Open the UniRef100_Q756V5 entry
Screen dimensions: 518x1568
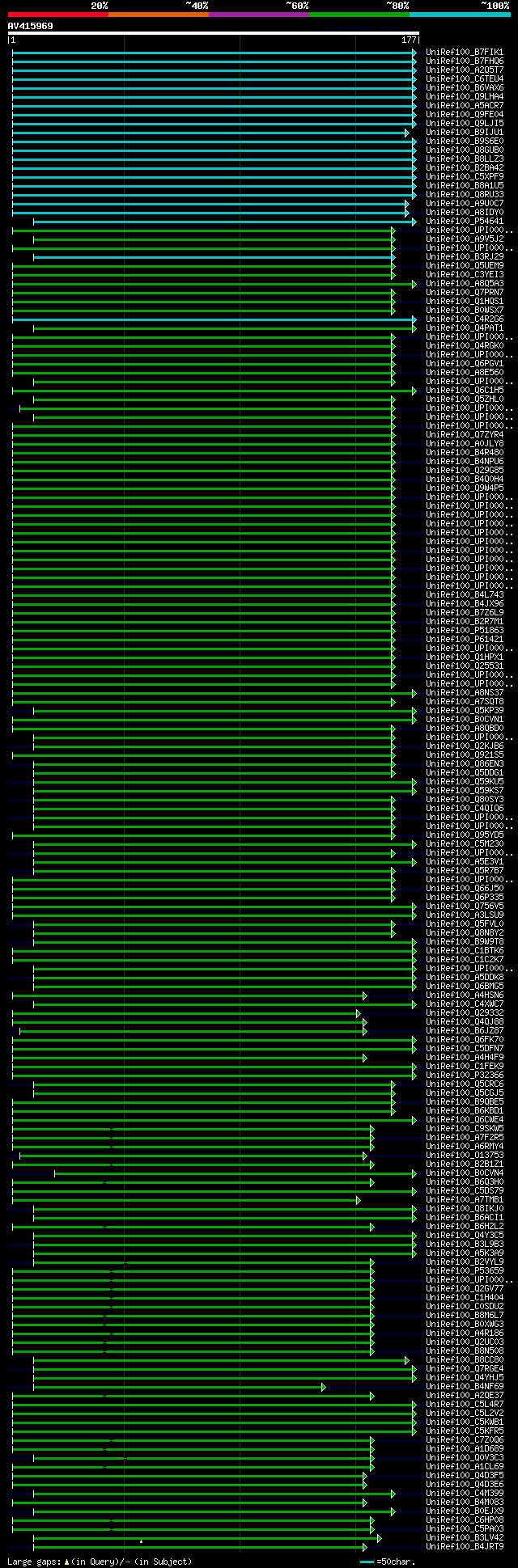(465, 907)
